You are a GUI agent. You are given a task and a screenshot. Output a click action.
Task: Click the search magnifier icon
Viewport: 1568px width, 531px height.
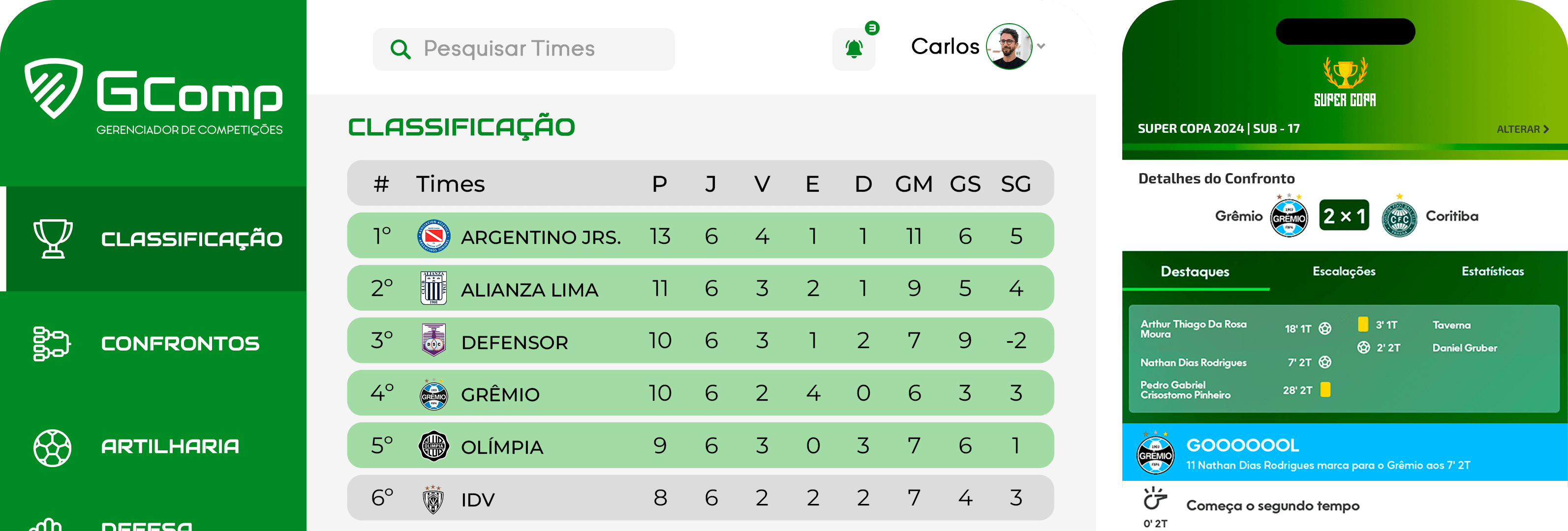coord(400,49)
